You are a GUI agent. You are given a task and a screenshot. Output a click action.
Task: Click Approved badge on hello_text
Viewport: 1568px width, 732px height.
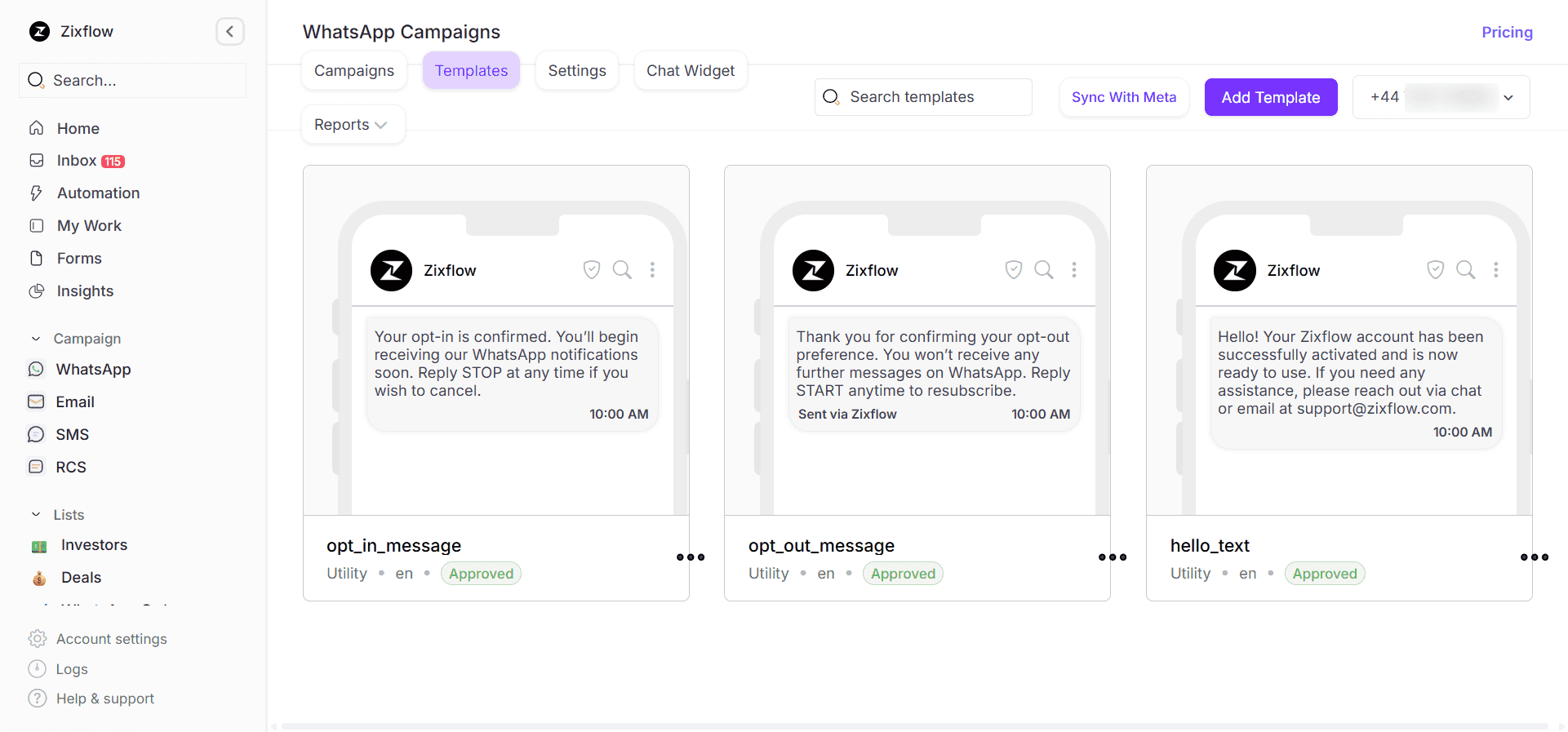tap(1325, 574)
